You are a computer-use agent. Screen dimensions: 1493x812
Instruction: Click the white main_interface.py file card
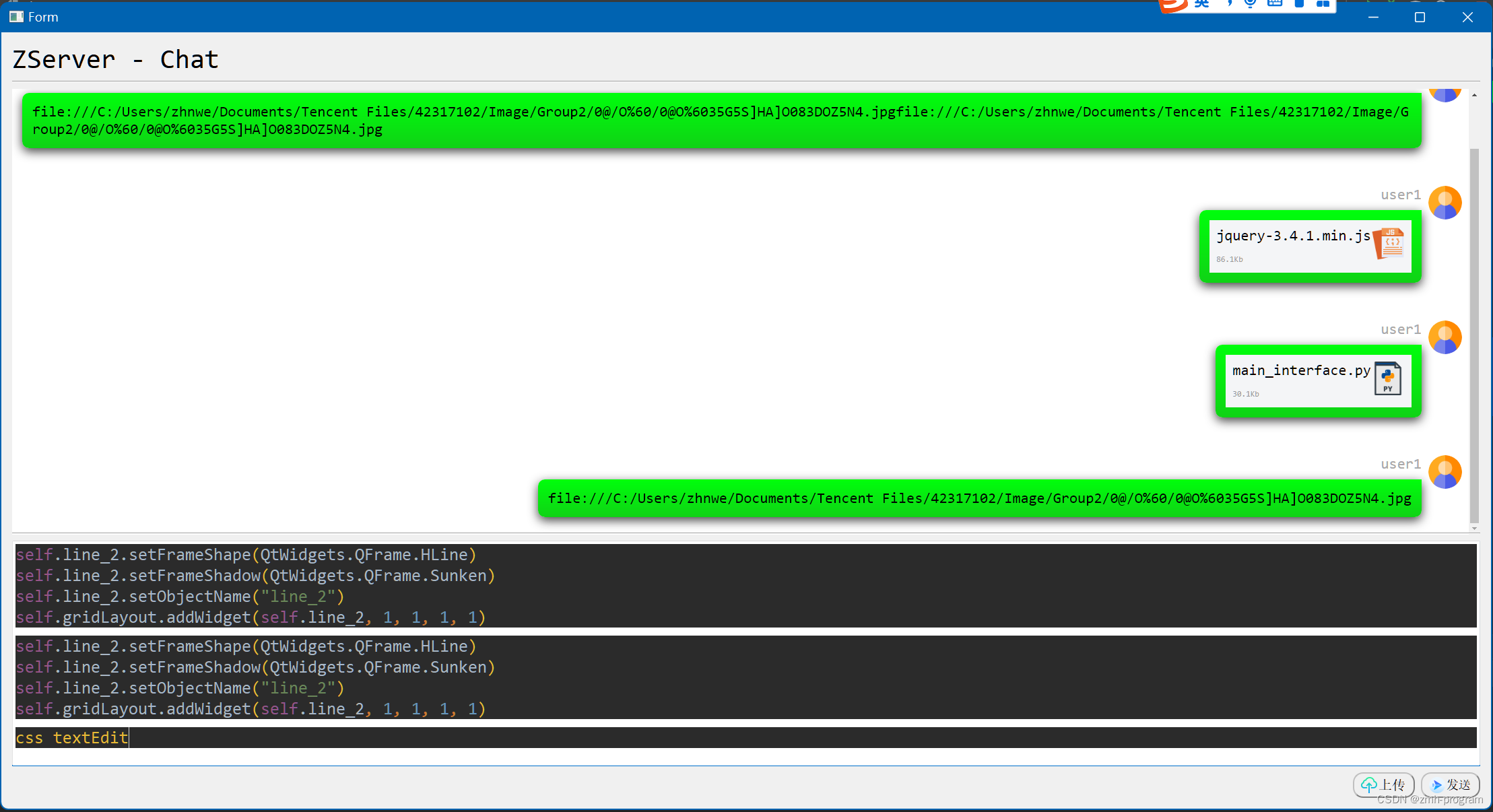[1318, 381]
